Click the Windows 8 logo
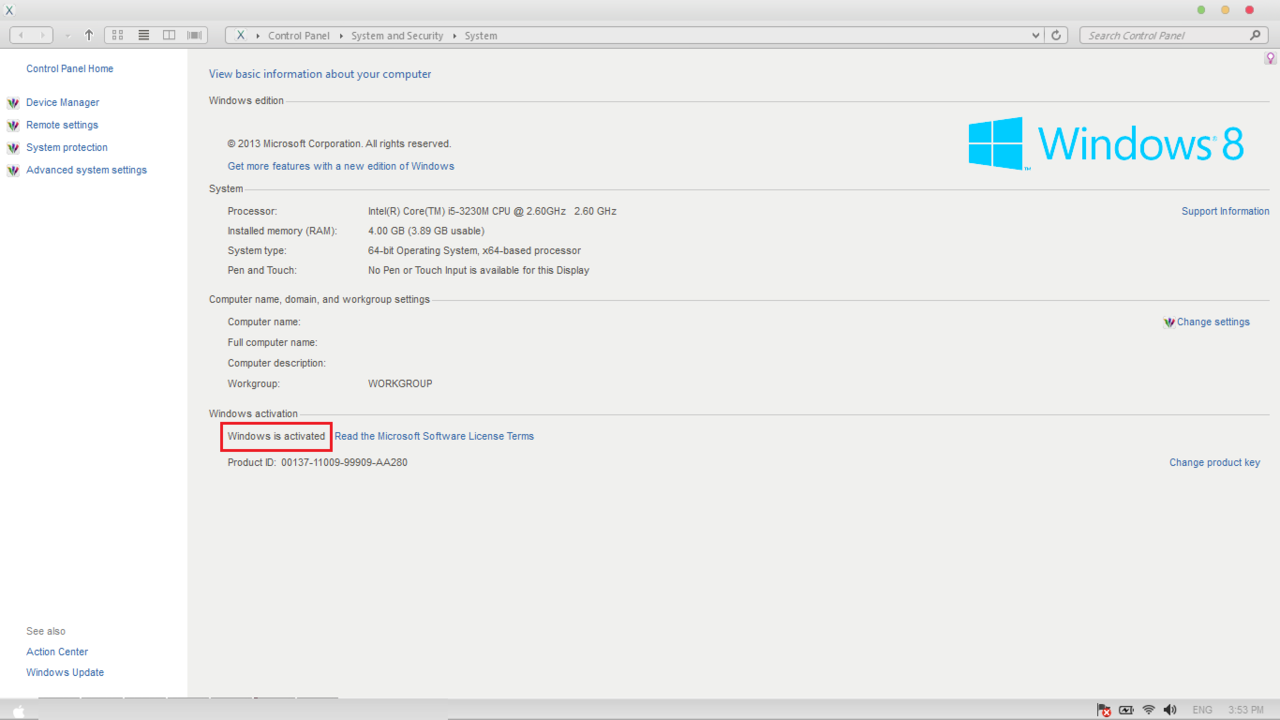This screenshot has width=1280, height=720. coord(1106,143)
